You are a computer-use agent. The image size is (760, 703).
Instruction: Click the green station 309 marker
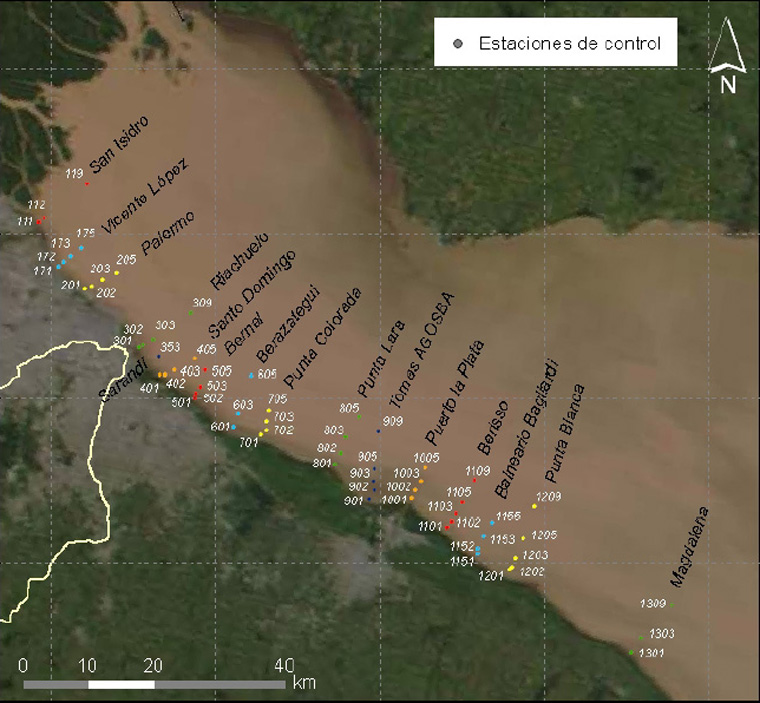click(190, 313)
